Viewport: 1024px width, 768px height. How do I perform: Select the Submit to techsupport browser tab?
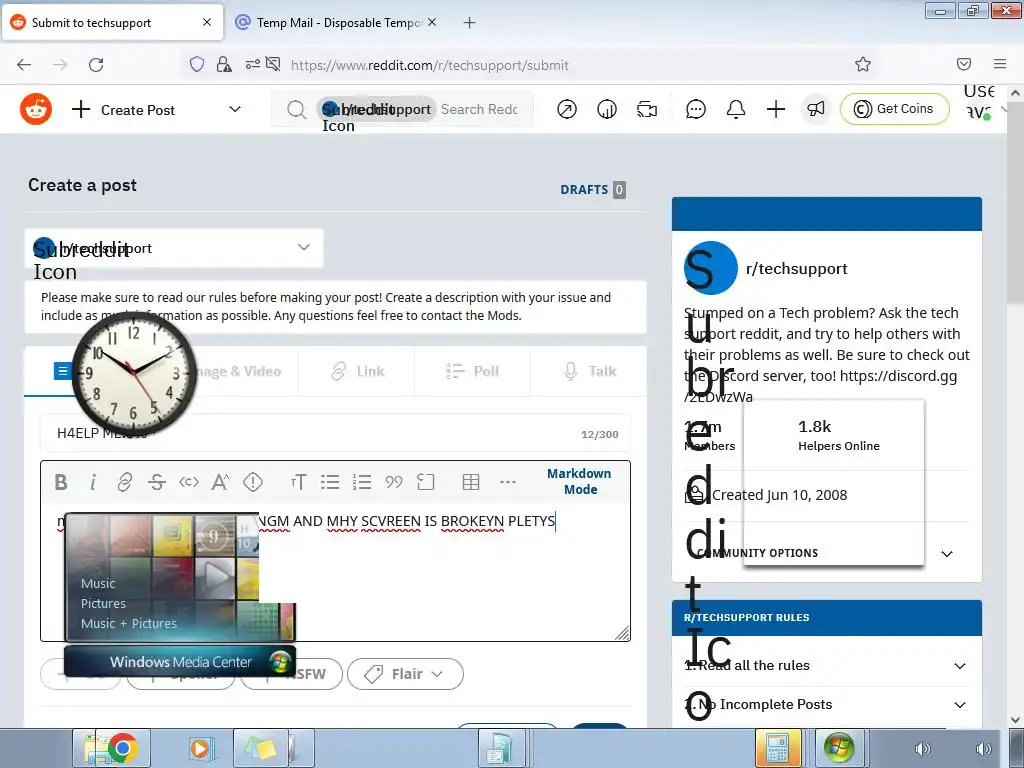[x=112, y=23]
